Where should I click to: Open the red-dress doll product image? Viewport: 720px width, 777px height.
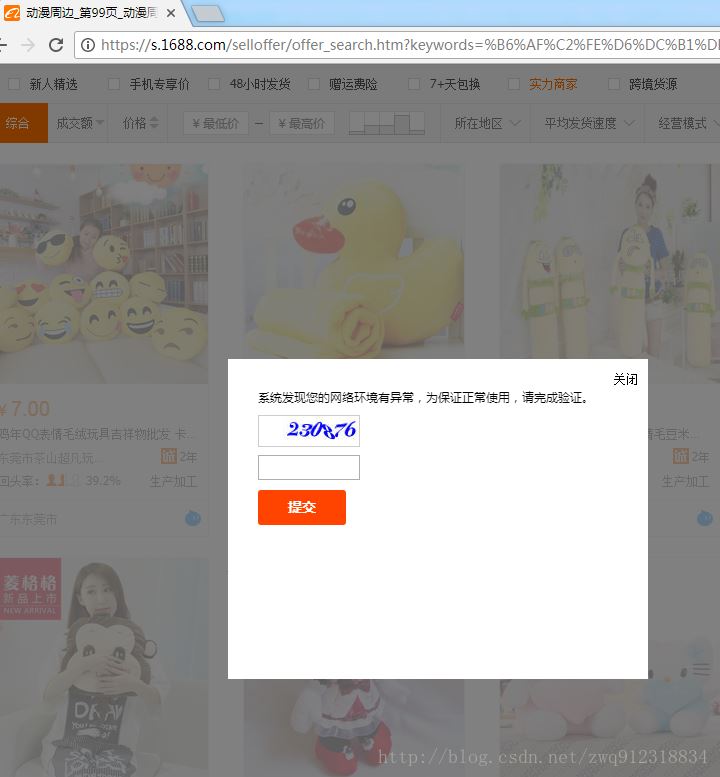(354, 728)
